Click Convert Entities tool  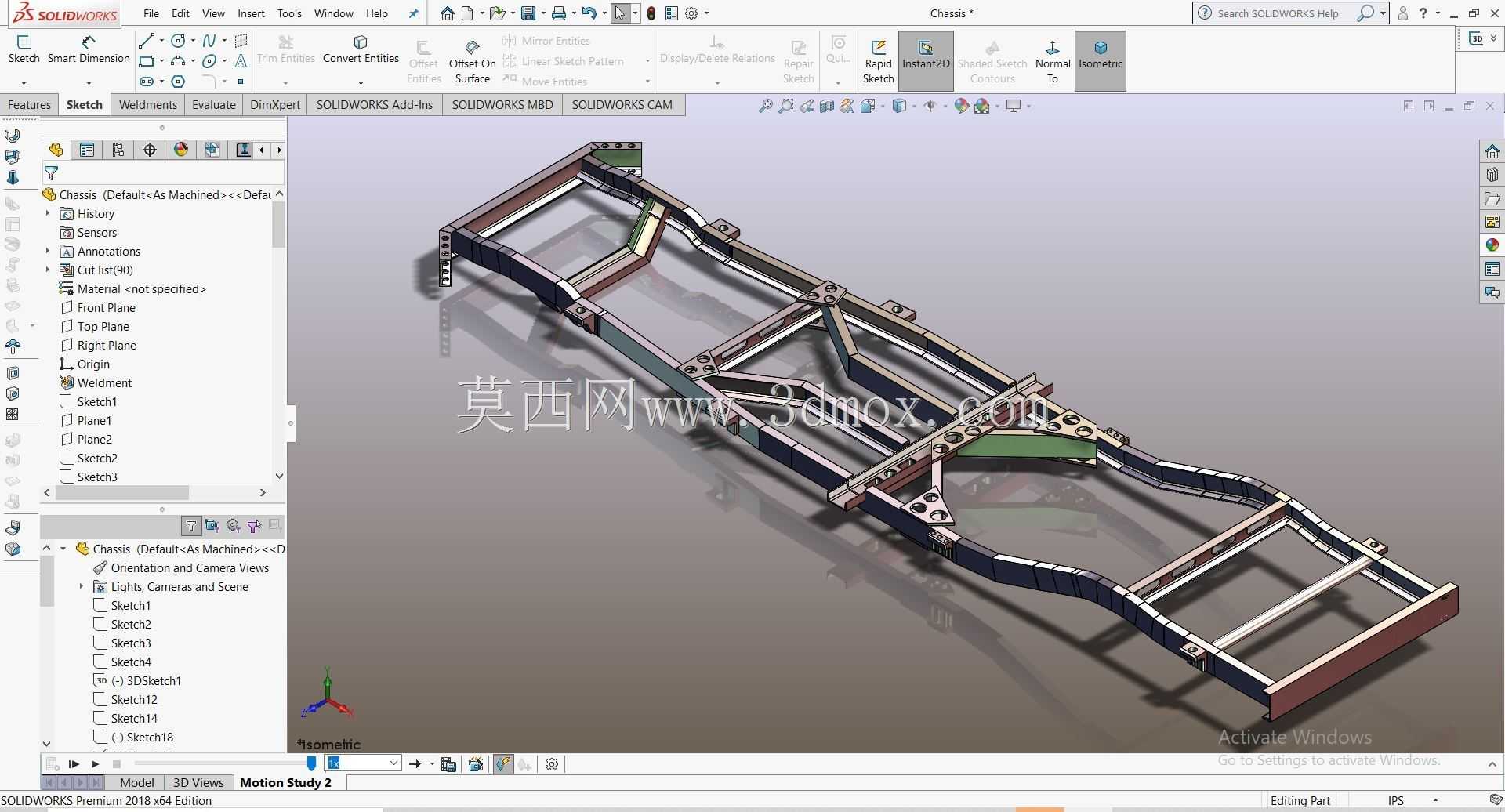361,49
